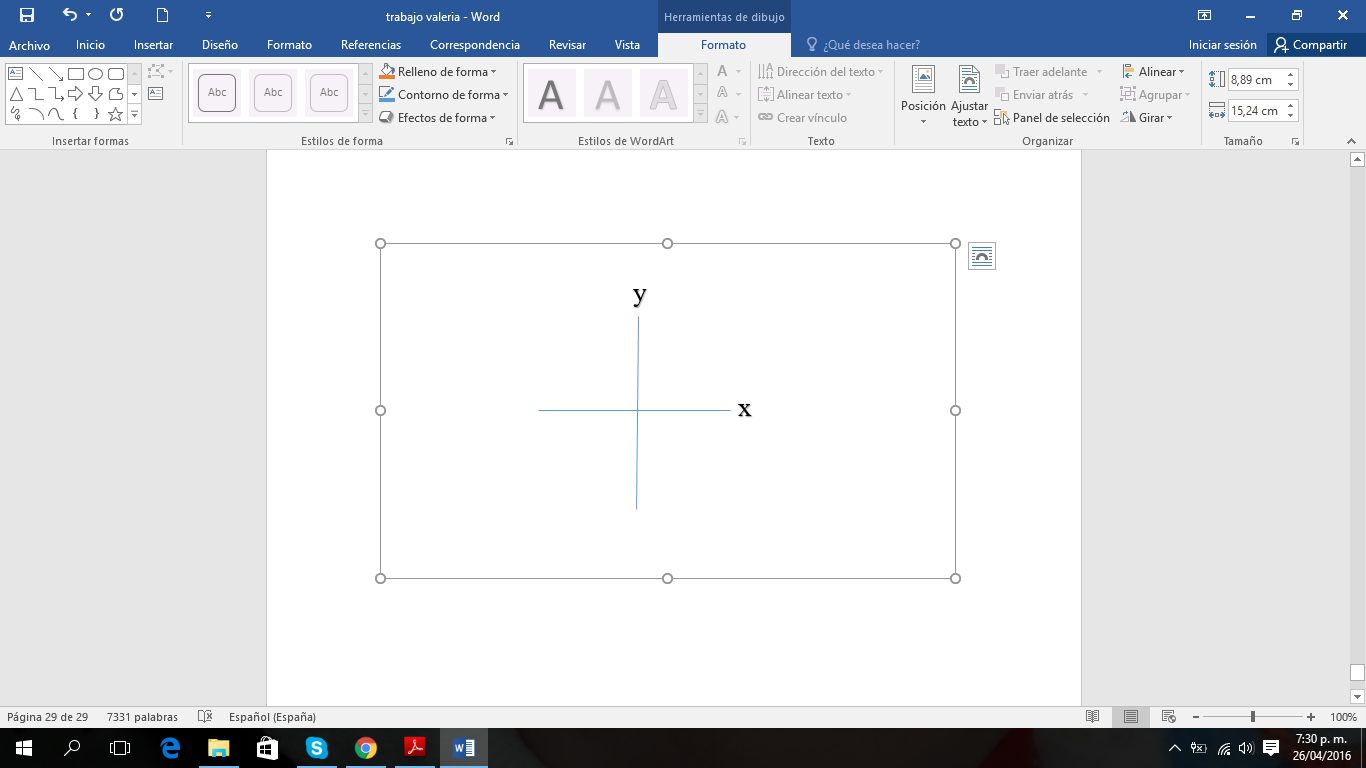
Task: Click the layout options icon beside the canvas
Action: pos(981,257)
